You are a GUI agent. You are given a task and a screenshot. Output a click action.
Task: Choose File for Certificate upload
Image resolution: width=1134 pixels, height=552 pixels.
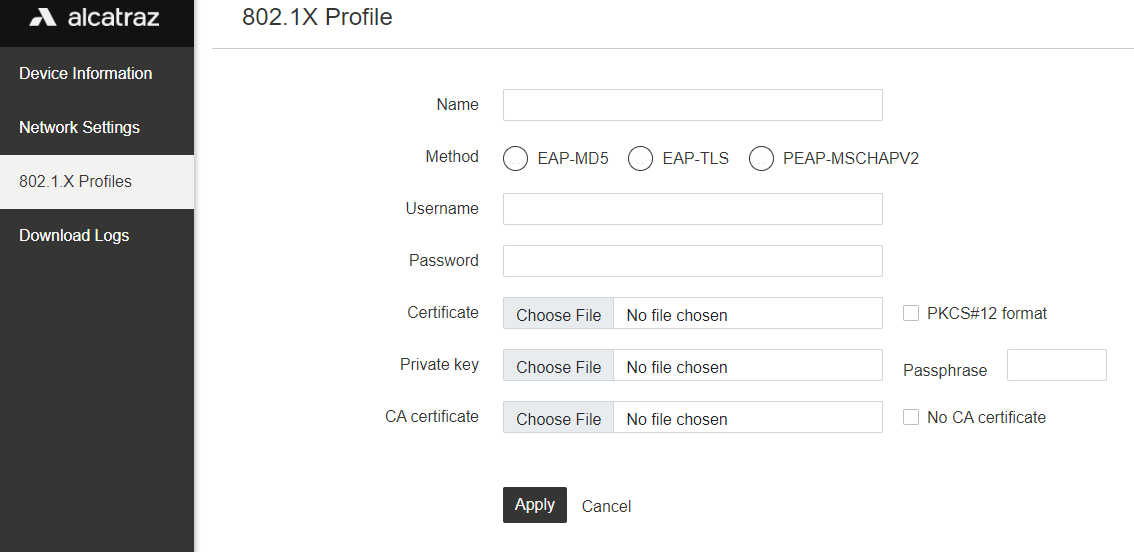point(558,313)
